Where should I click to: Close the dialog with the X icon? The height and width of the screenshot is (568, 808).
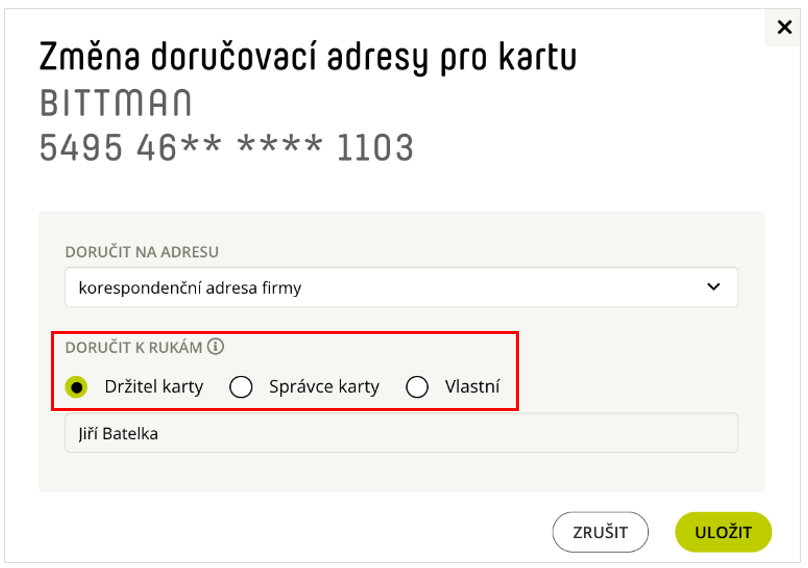pos(784,27)
